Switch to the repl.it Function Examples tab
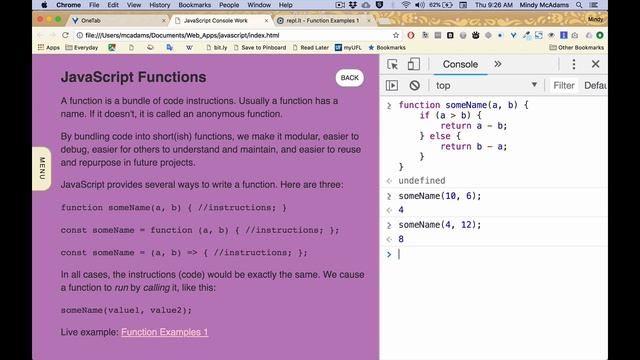The image size is (640, 360). point(322,20)
